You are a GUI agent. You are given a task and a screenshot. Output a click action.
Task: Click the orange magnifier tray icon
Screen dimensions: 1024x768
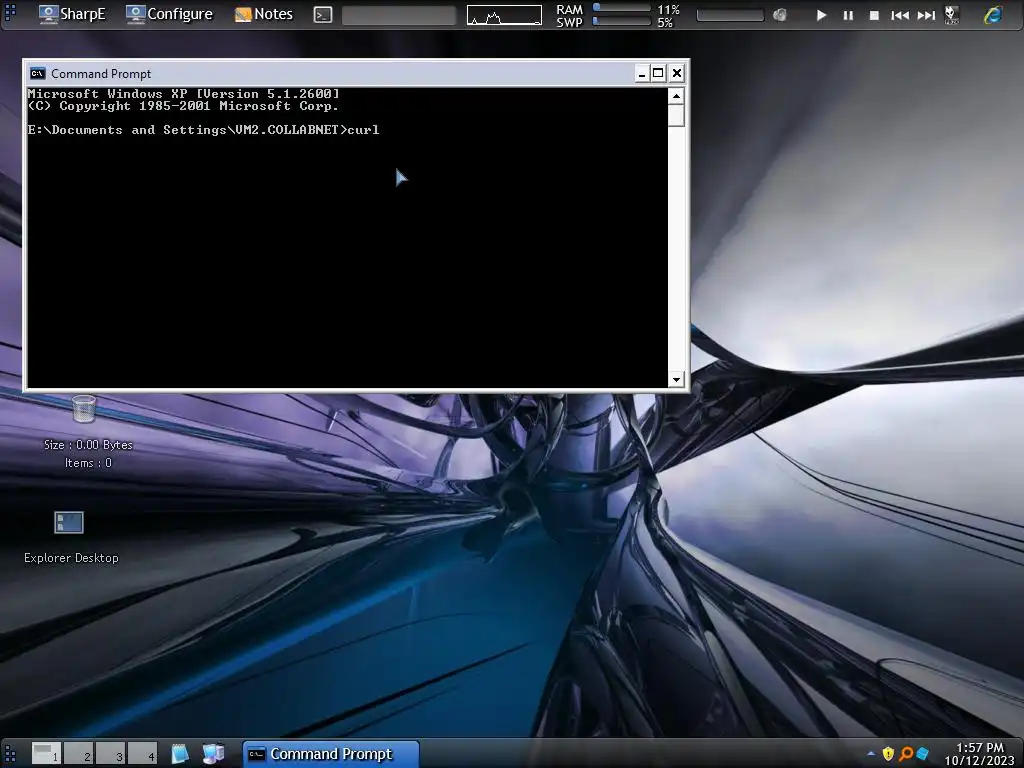click(906, 754)
